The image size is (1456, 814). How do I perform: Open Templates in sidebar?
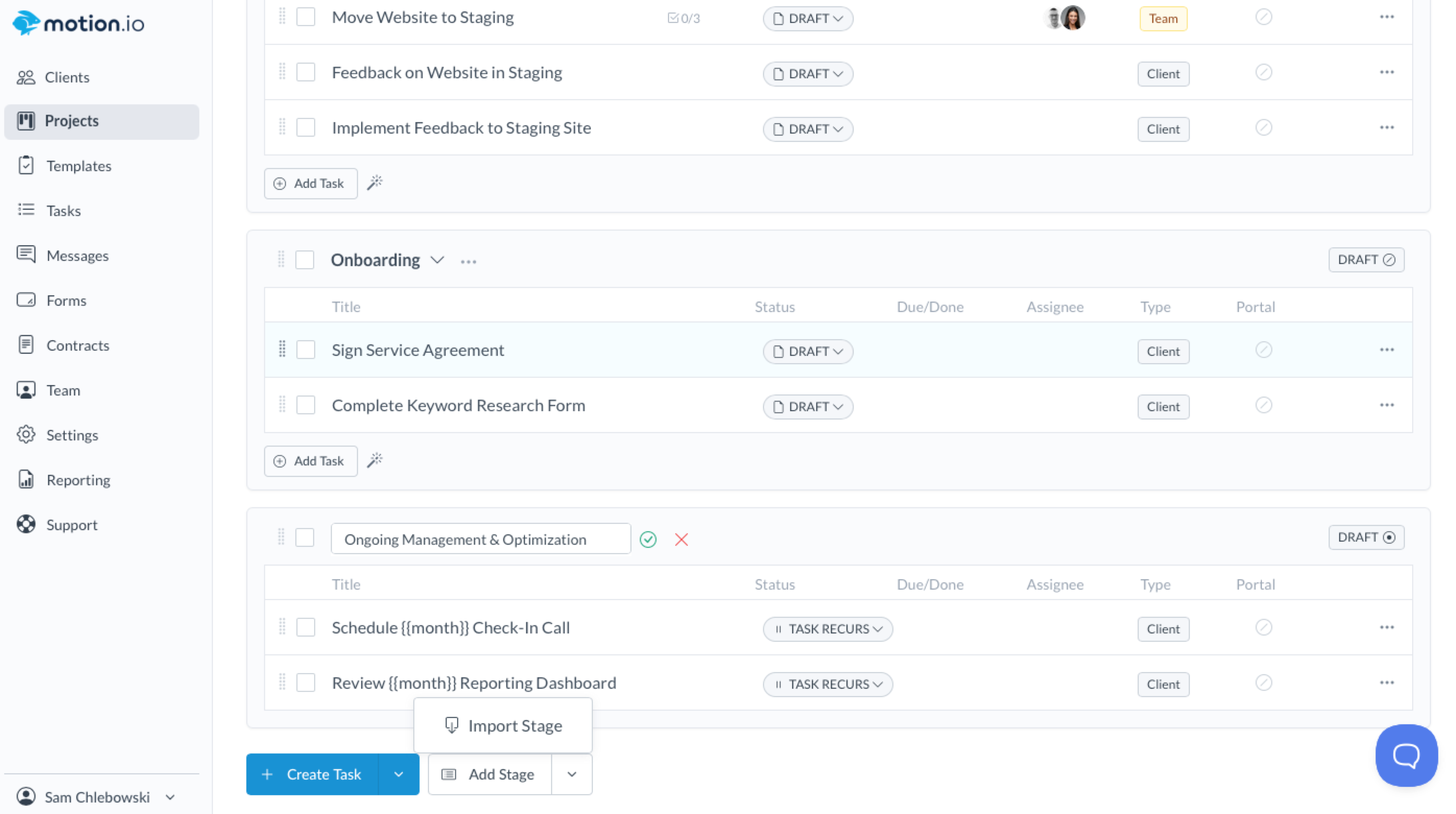pos(102,165)
